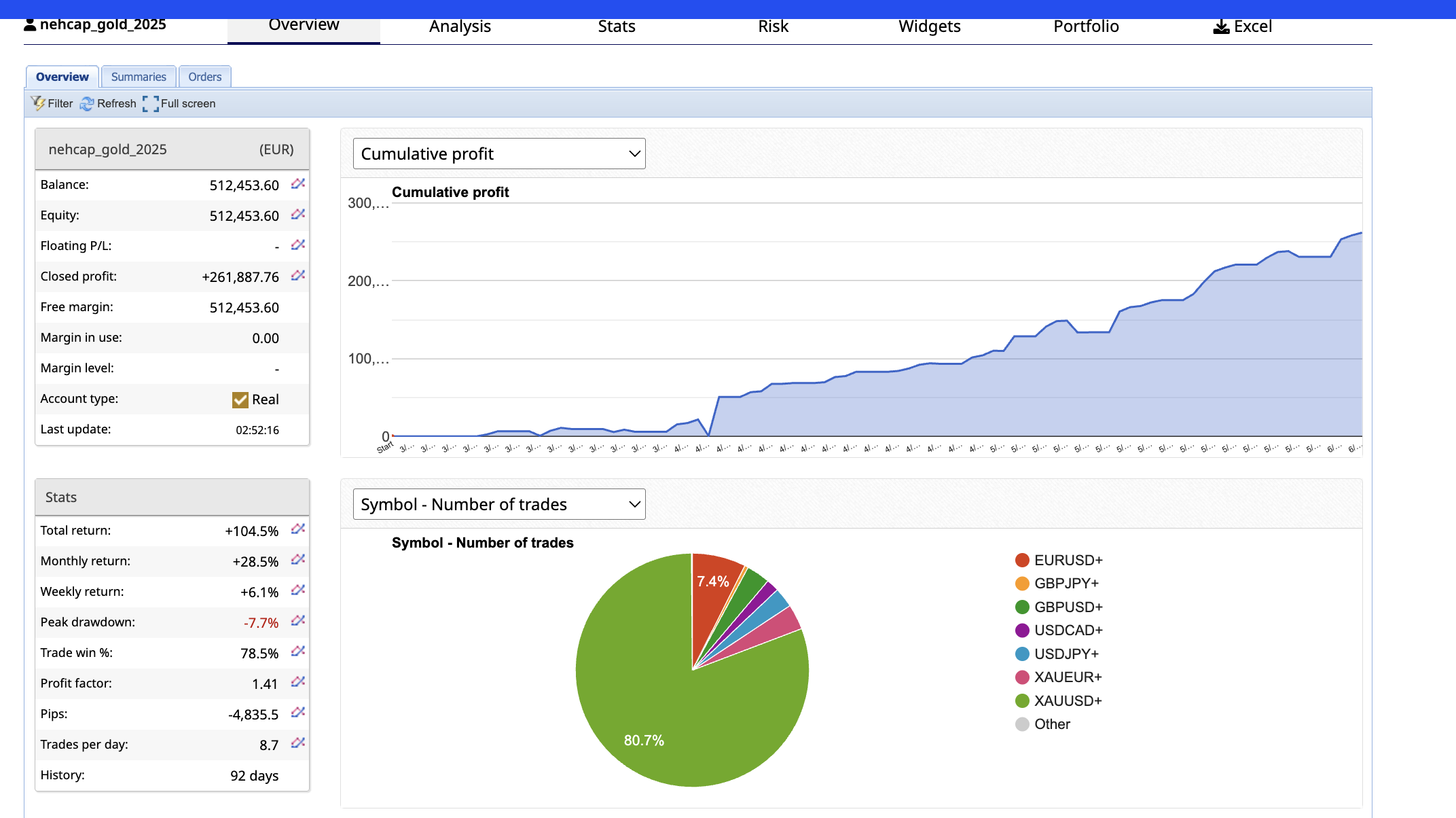Click the chart icon next to Closed profit
Image resolution: width=1456 pixels, height=818 pixels.
298,276
